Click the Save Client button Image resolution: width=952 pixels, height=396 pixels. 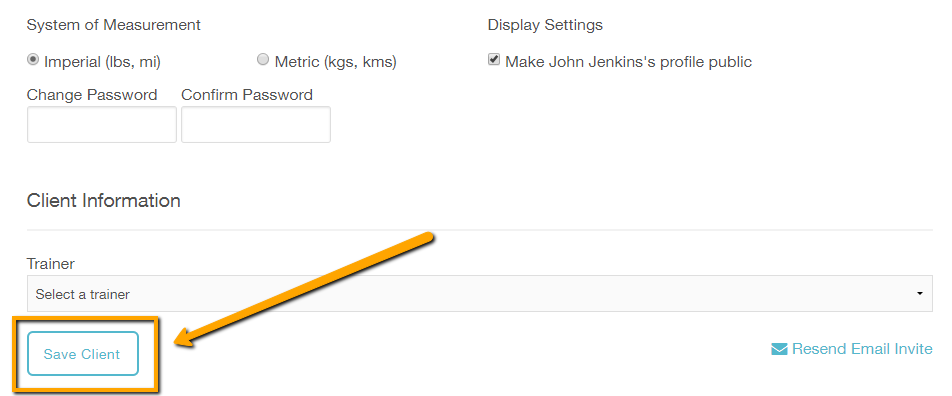(83, 354)
